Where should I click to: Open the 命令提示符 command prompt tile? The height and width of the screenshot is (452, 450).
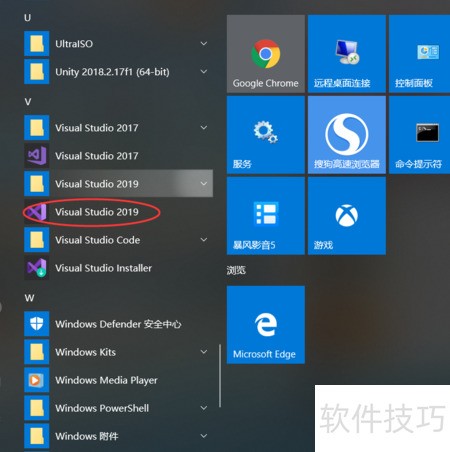click(x=419, y=135)
